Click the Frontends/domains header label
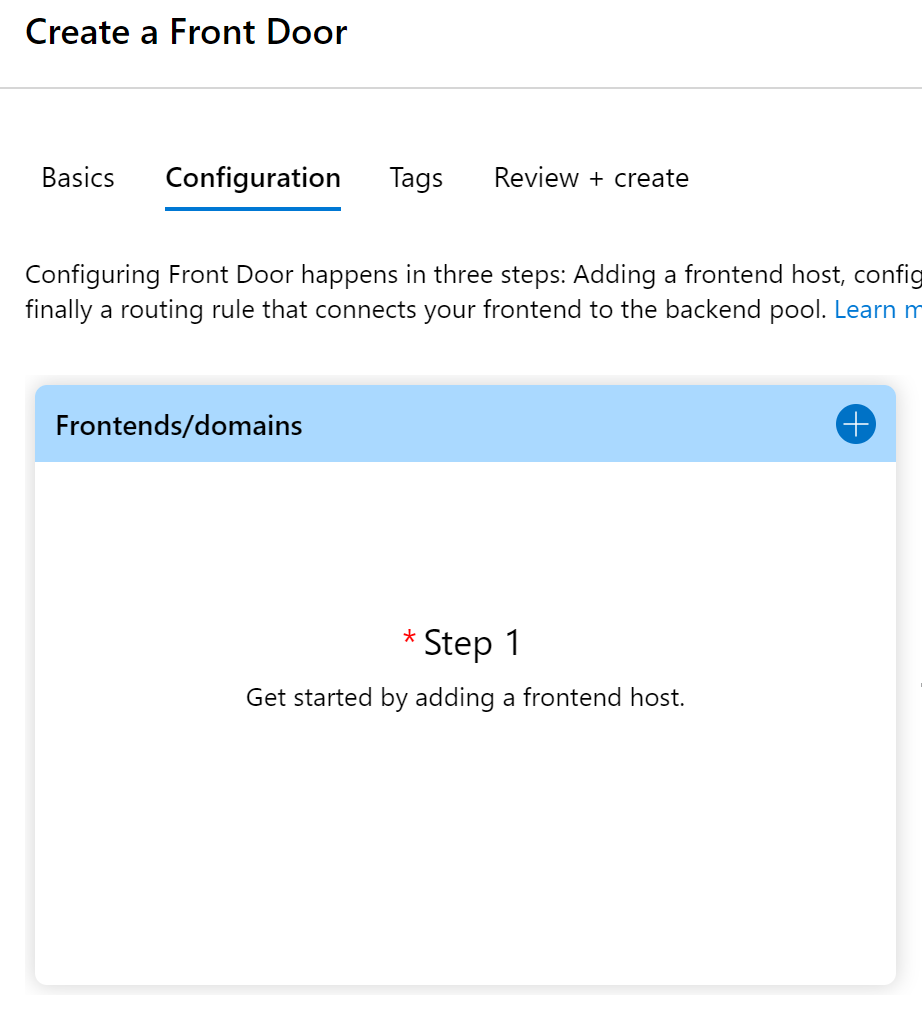 click(179, 425)
